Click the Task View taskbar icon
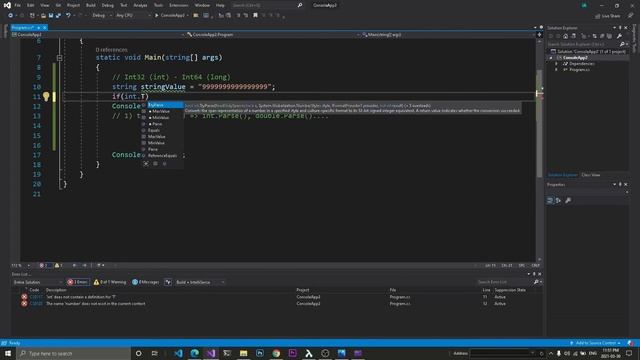This screenshot has width=640, height=360. (x=155, y=353)
